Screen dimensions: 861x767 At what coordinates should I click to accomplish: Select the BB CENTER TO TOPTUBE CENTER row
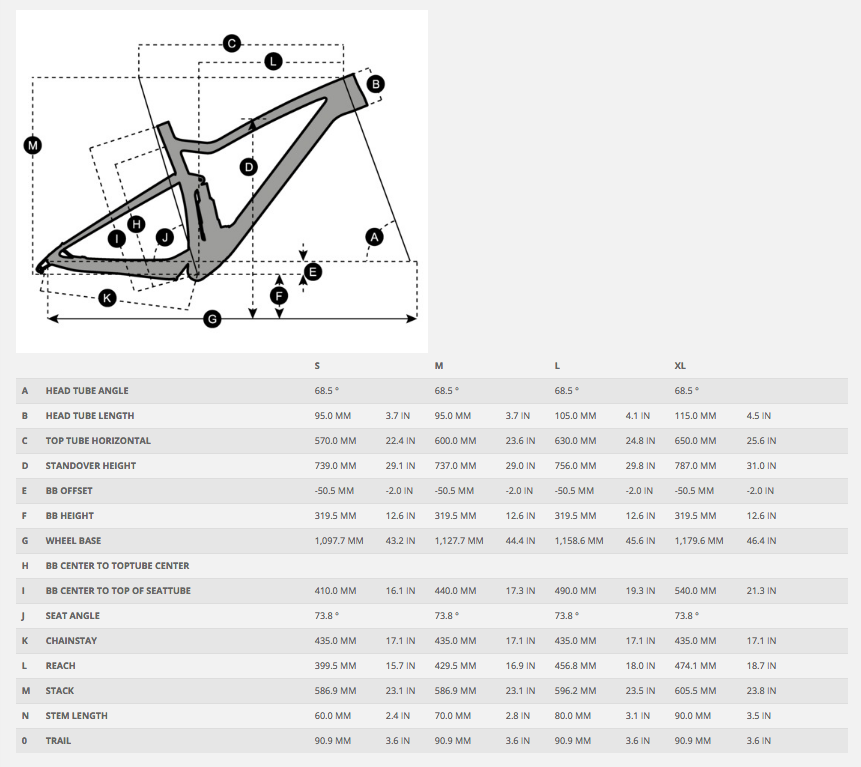pos(117,566)
